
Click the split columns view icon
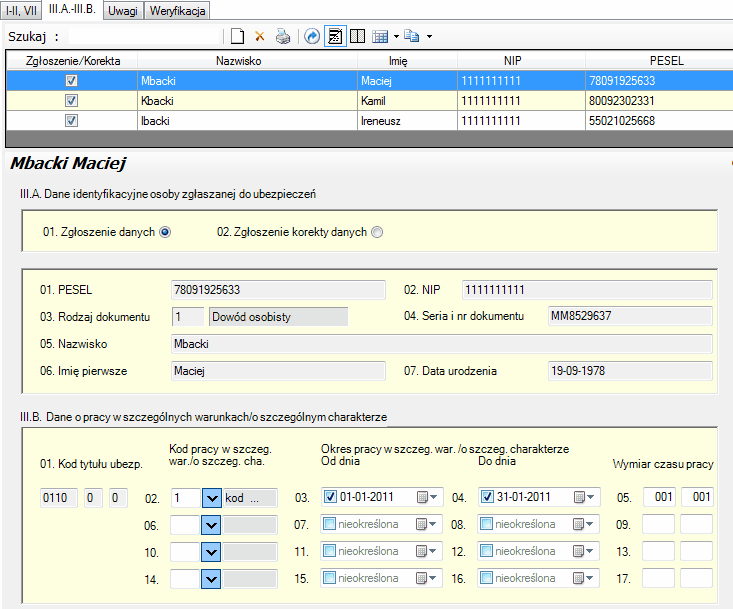click(x=357, y=37)
